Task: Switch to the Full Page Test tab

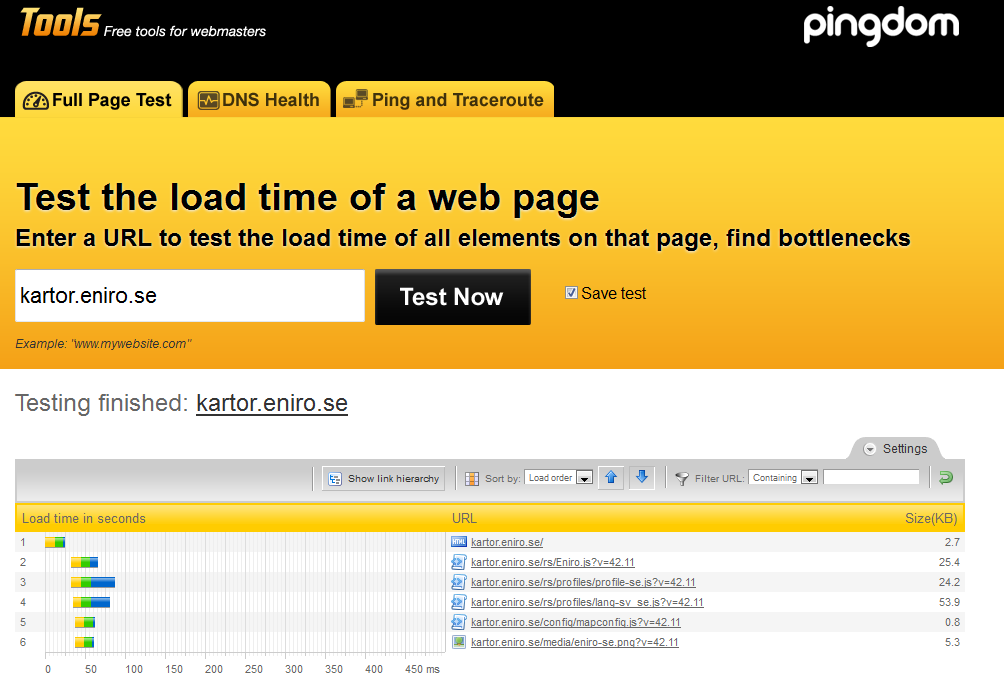Action: pos(99,100)
